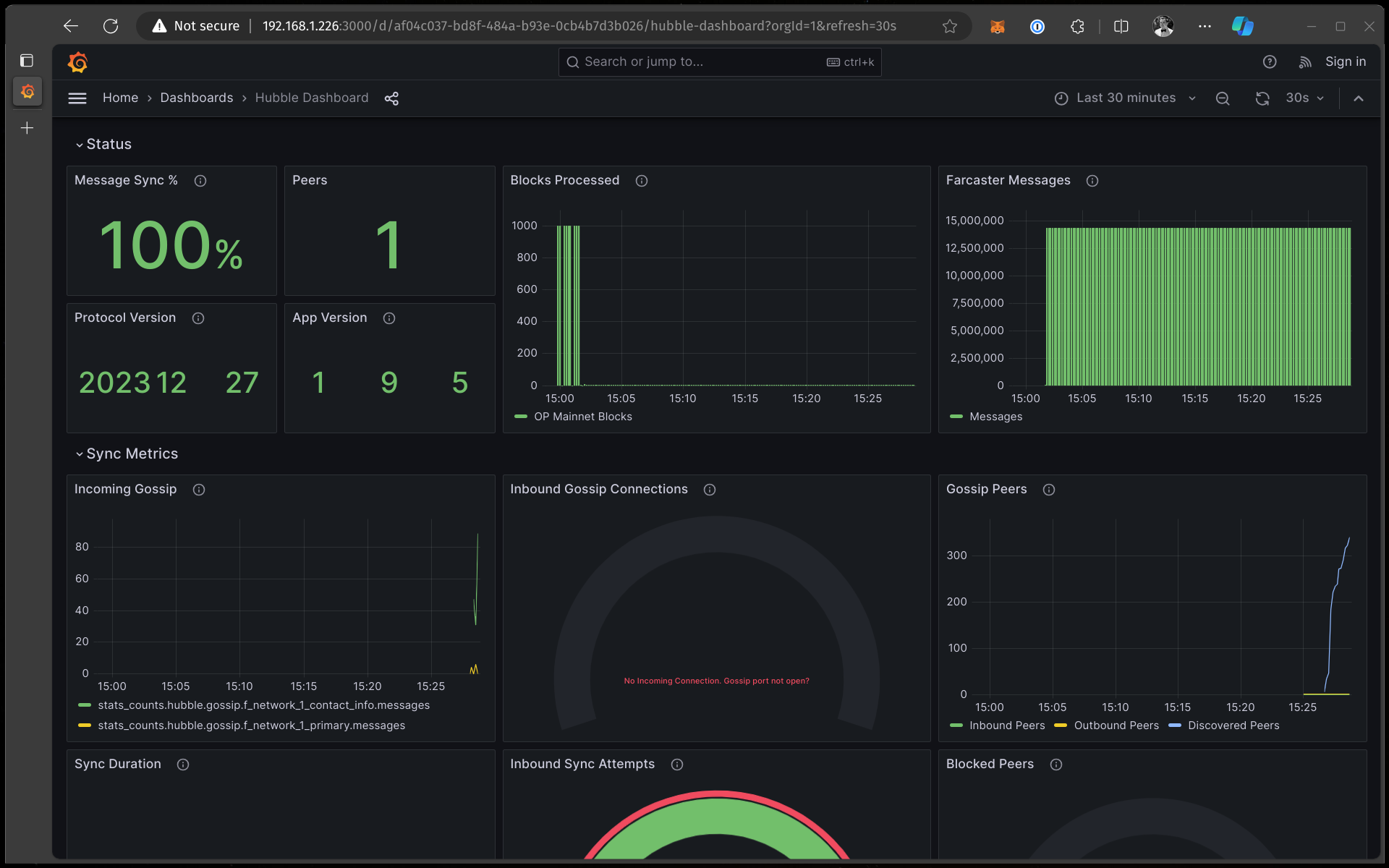Go to Dashboards breadcrumb
Viewport: 1389px width, 868px height.
tap(197, 98)
